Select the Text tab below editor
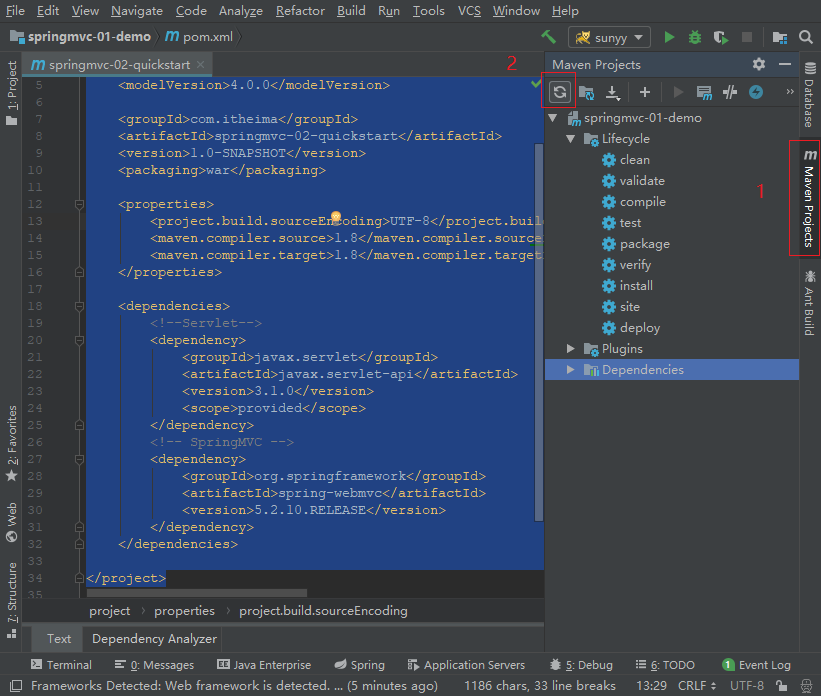Viewport: 821px width, 696px height. point(59,639)
